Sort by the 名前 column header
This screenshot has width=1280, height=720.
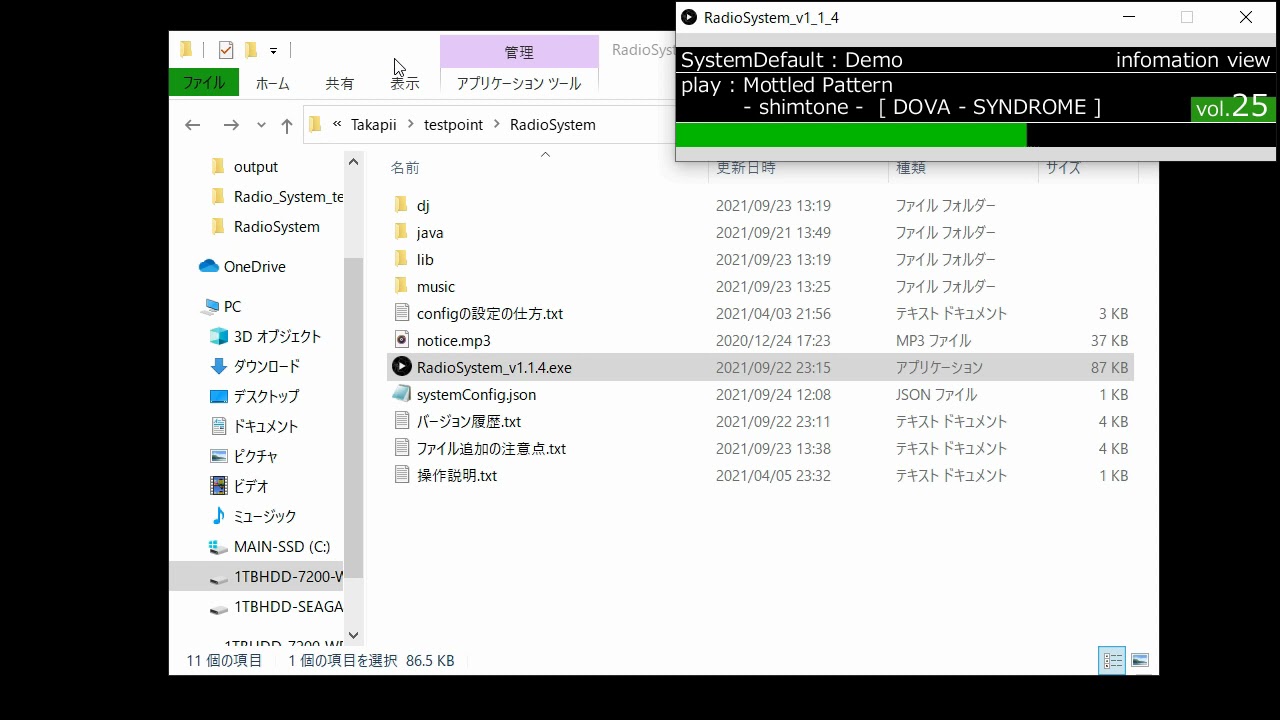tap(405, 167)
